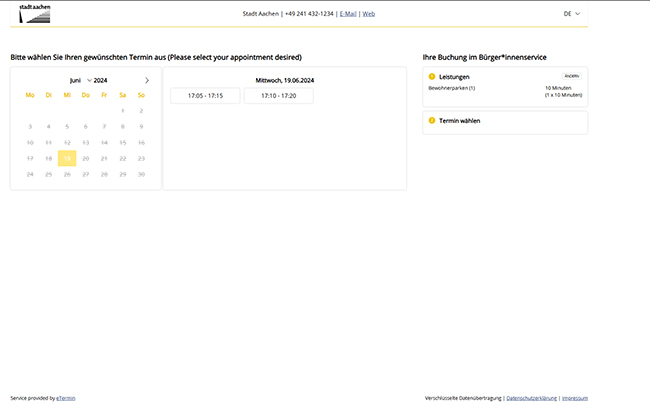Select highlighted day 19 in calendar
650x406 pixels.
pos(67,158)
